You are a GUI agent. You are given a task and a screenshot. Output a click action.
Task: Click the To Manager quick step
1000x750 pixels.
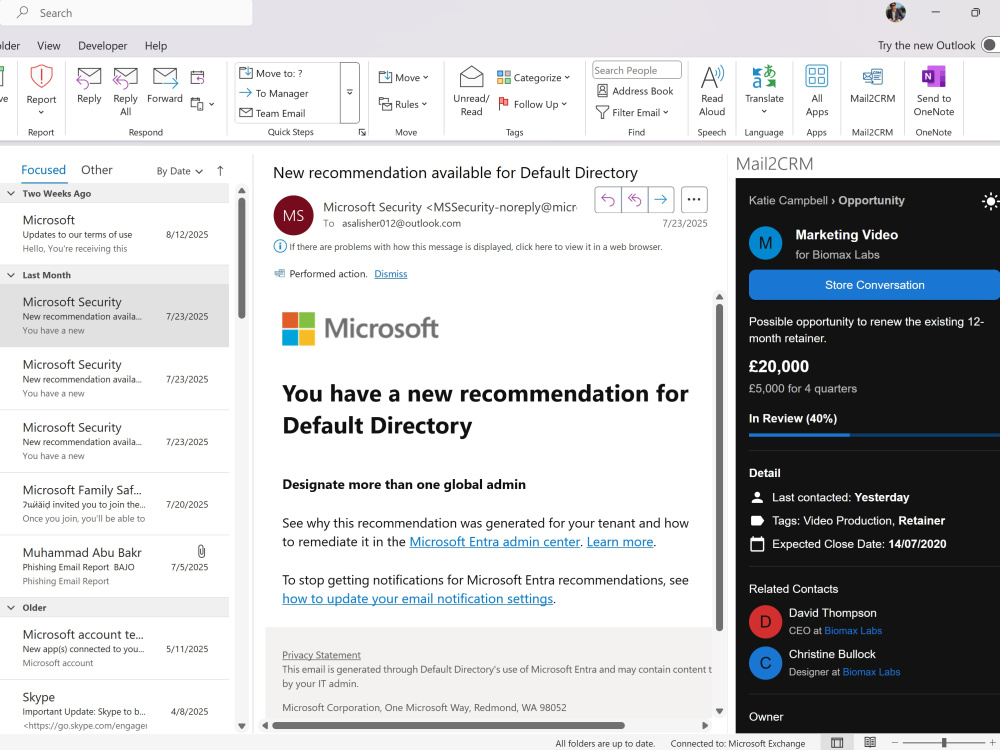[x=274, y=93]
